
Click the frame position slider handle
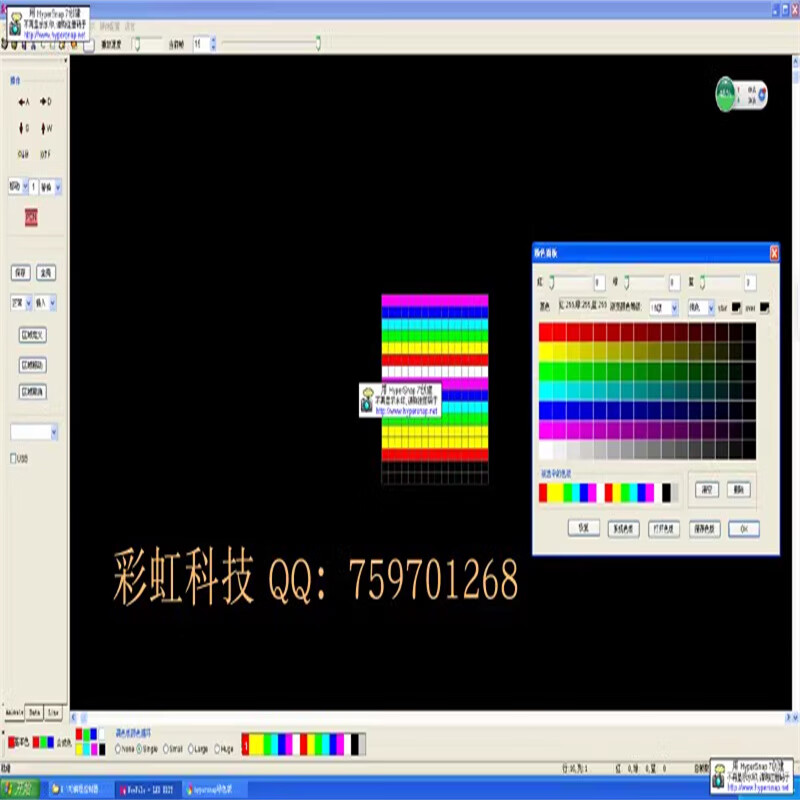(x=318, y=43)
